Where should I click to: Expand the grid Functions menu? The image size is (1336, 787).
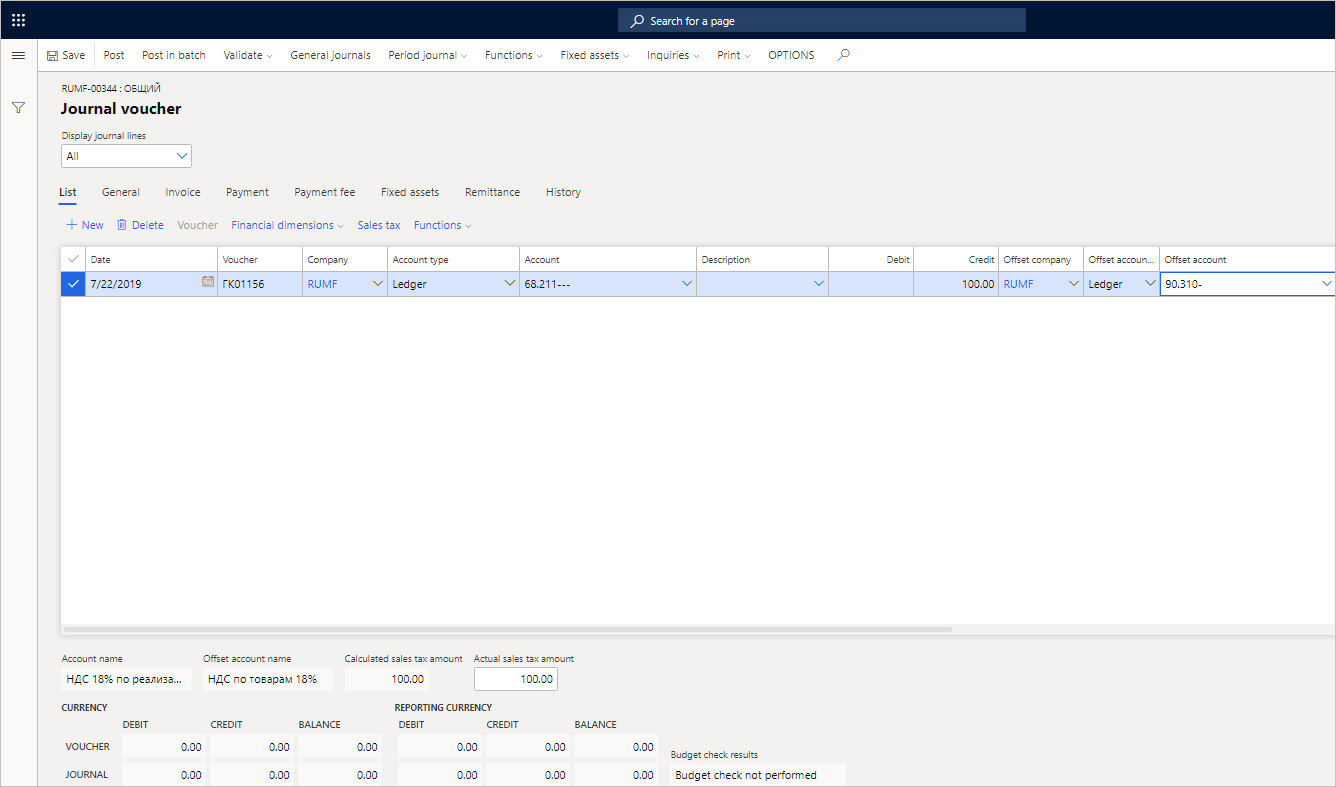443,225
